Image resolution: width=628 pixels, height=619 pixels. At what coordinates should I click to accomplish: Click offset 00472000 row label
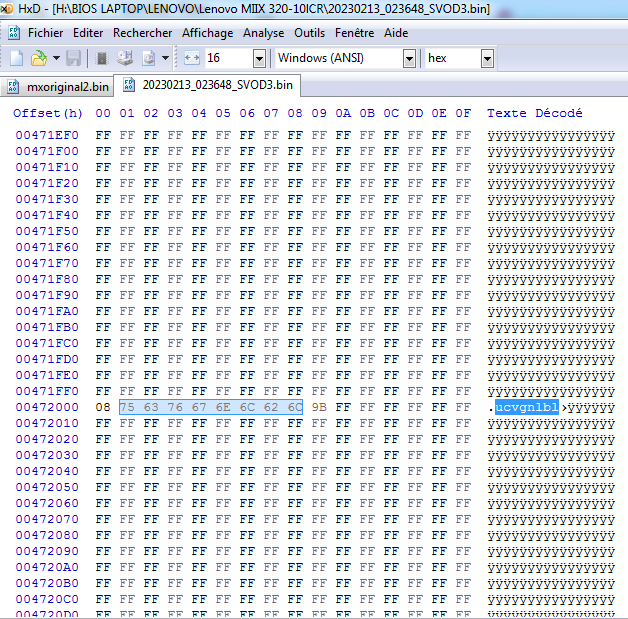[x=47, y=407]
